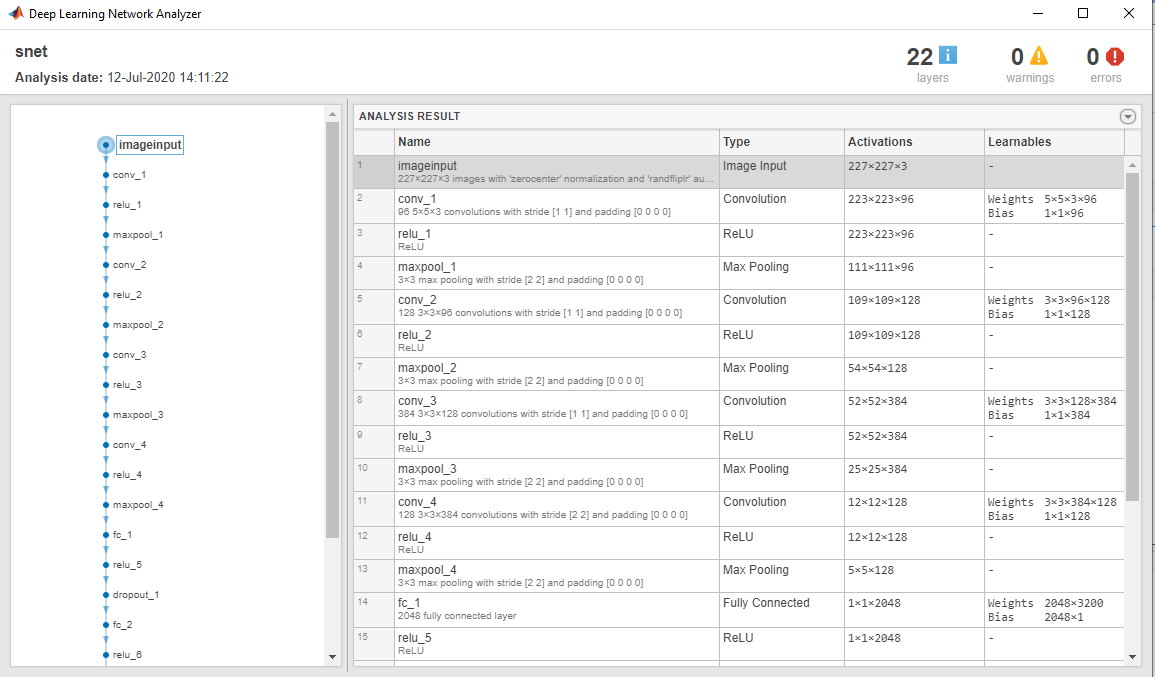
Task: Click the yellow warnings triangle icon
Action: 1039,55
